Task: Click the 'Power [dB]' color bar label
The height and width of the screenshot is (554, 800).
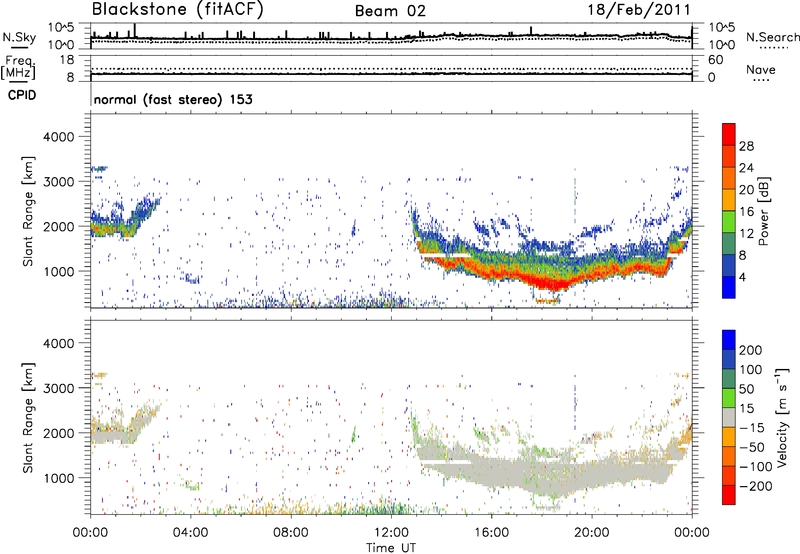Action: (x=763, y=211)
